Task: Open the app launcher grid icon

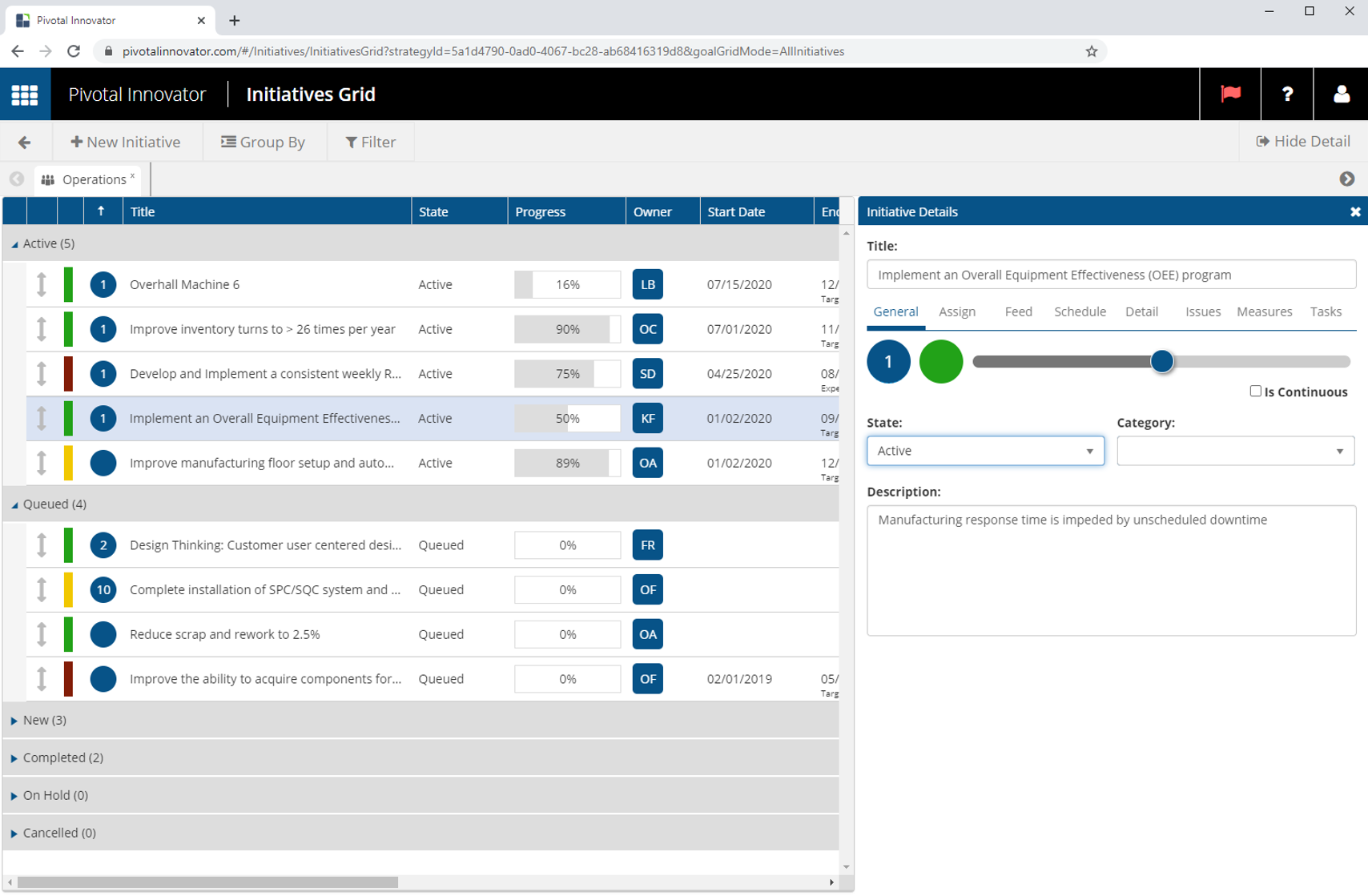Action: click(x=25, y=94)
